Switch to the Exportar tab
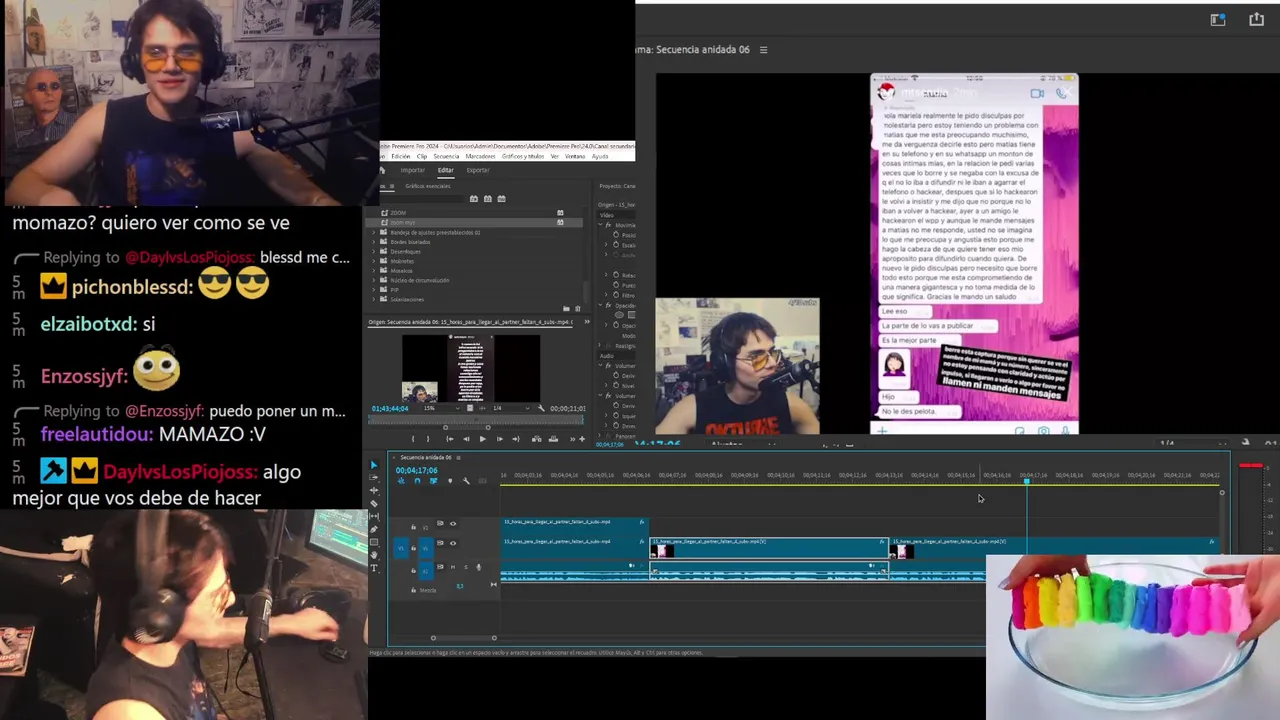 coord(478,170)
